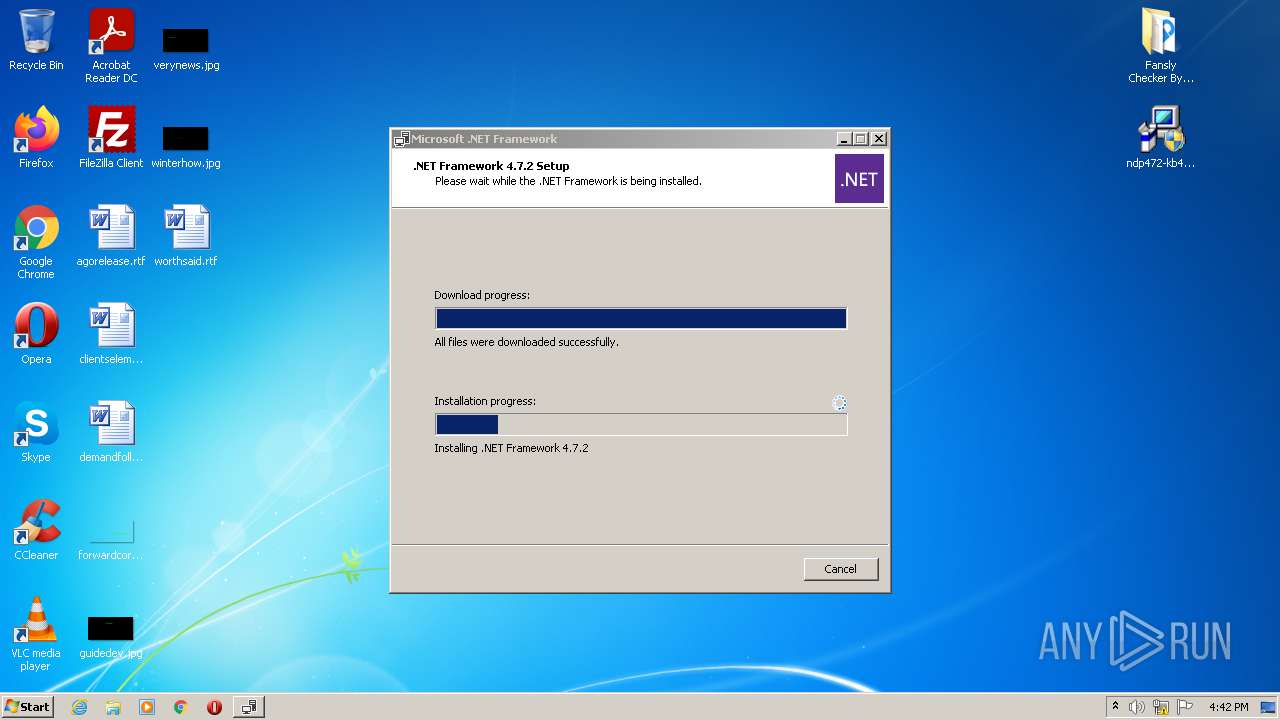Open Opera from the taskbar
1280x720 pixels.
[x=214, y=707]
